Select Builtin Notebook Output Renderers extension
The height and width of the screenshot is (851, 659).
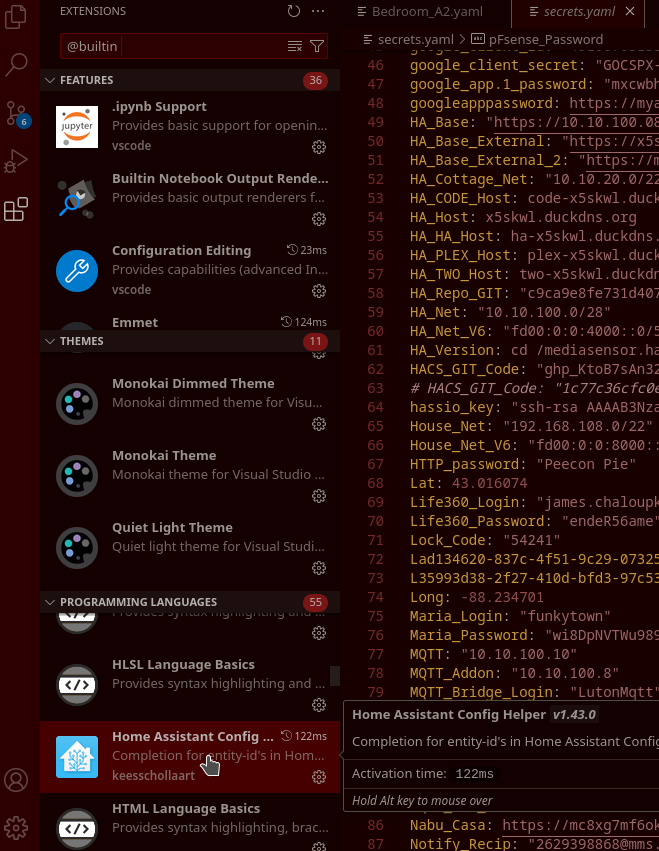(x=190, y=199)
